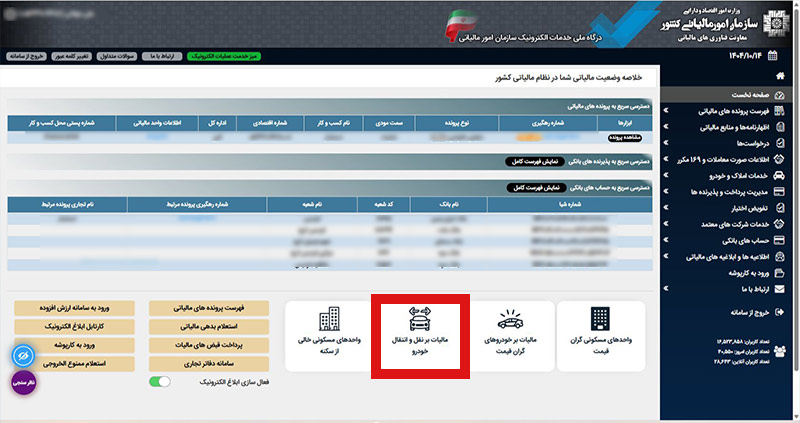Click the شماره رهگیری column header
Screen dimensions: 800x423
[548, 123]
